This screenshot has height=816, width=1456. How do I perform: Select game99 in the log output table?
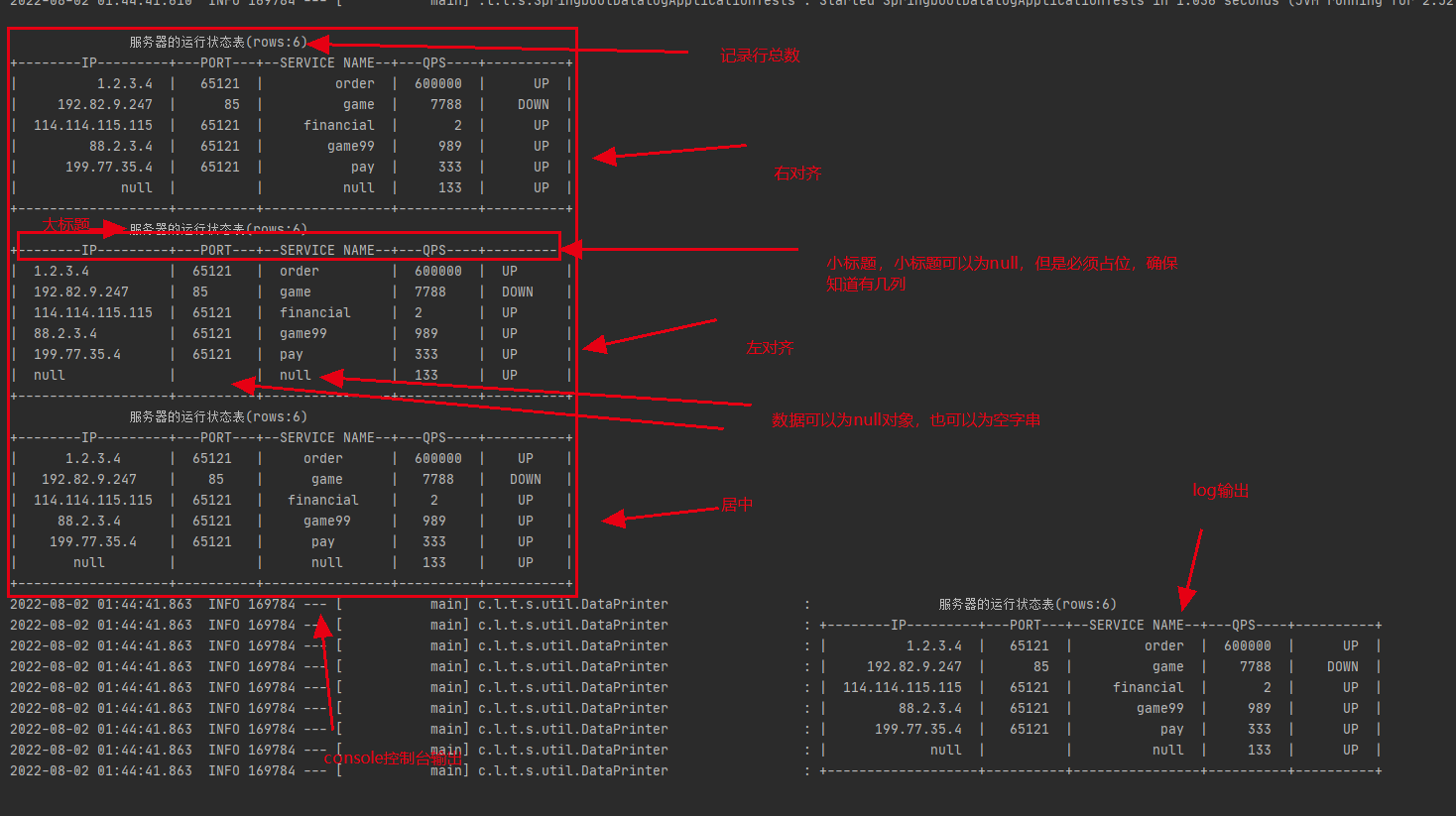pyautogui.click(x=1160, y=708)
